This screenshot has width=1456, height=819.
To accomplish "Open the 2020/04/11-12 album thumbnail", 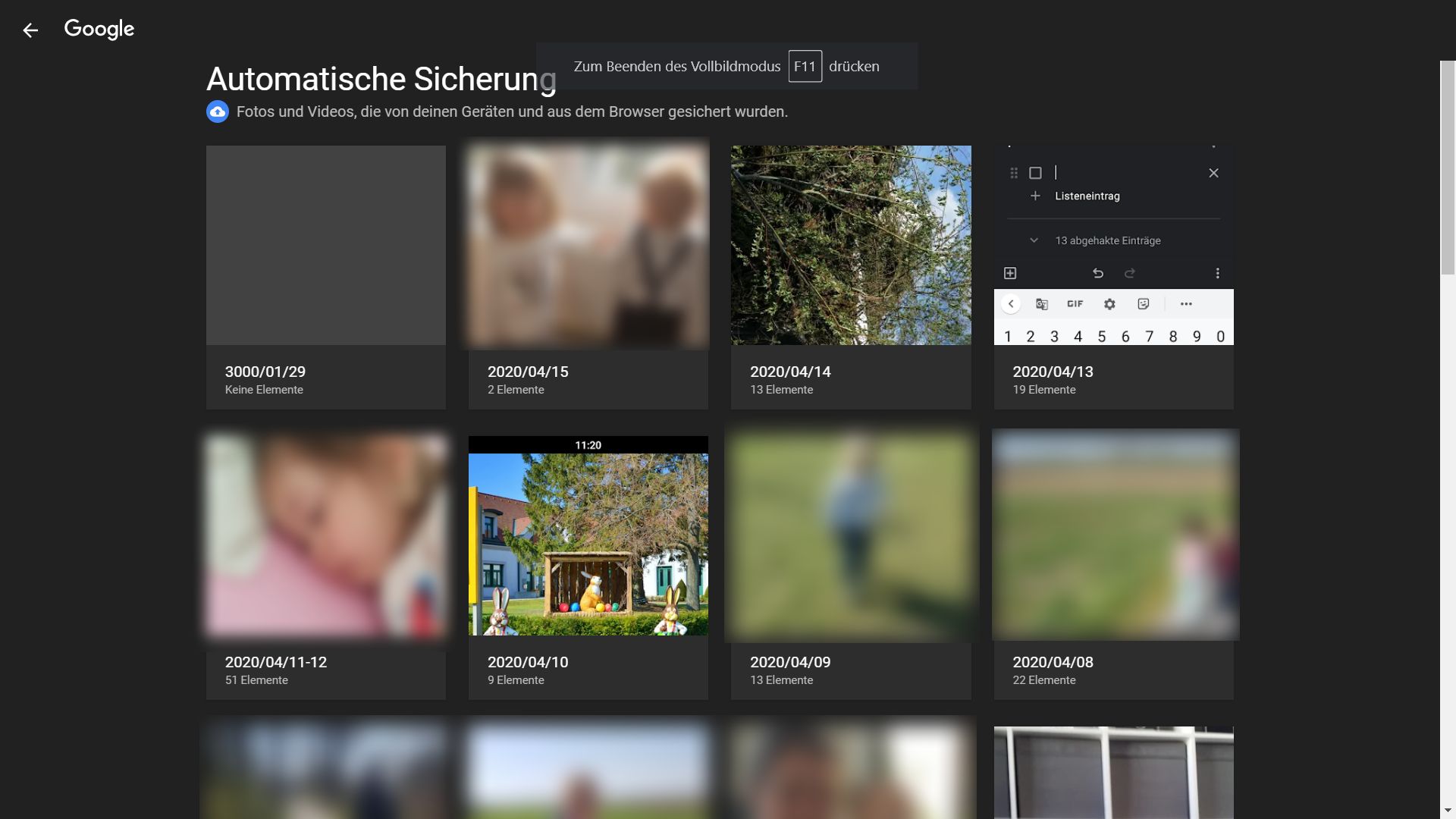I will click(326, 535).
